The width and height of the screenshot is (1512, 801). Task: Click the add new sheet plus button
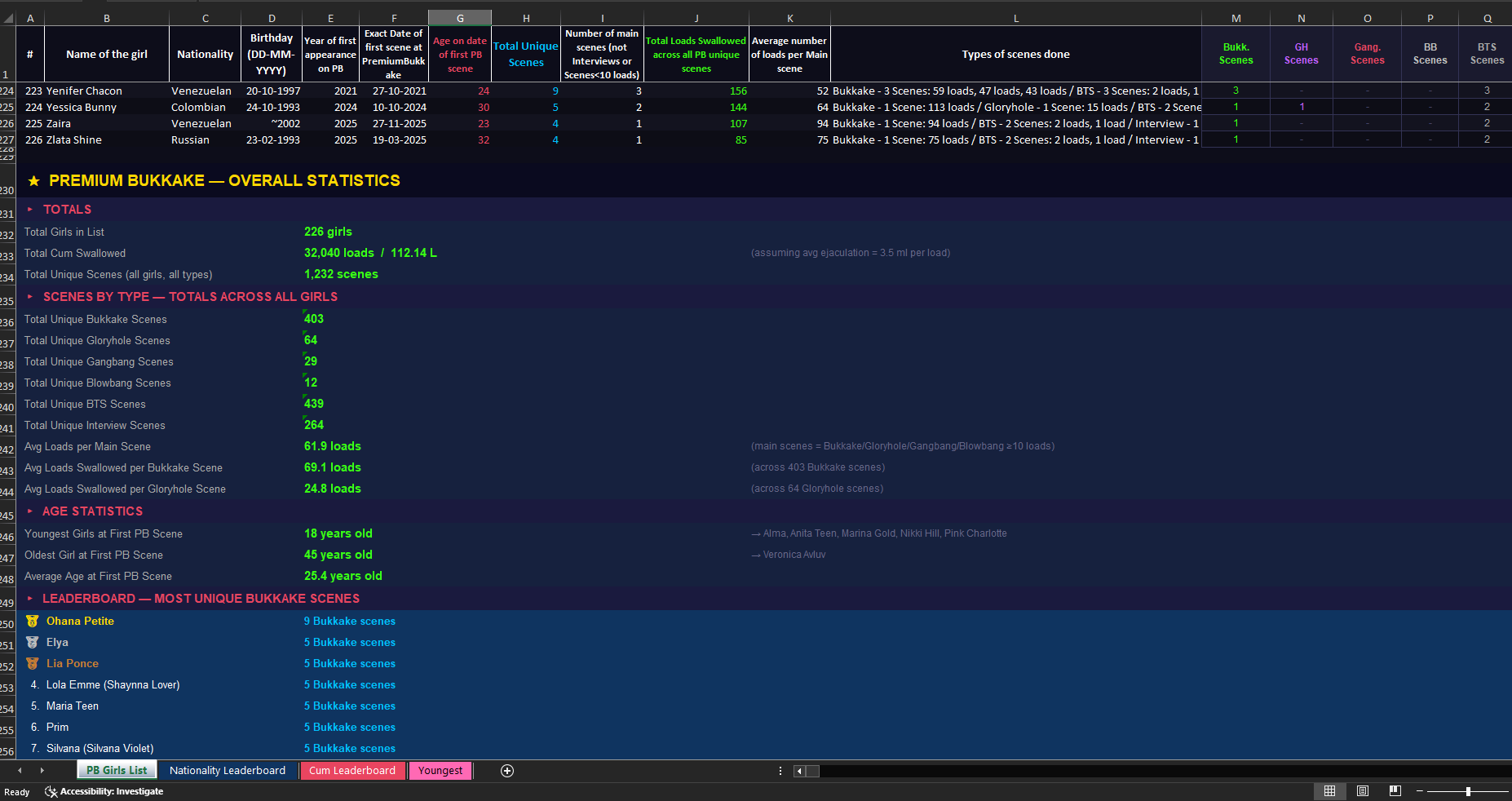coord(506,771)
